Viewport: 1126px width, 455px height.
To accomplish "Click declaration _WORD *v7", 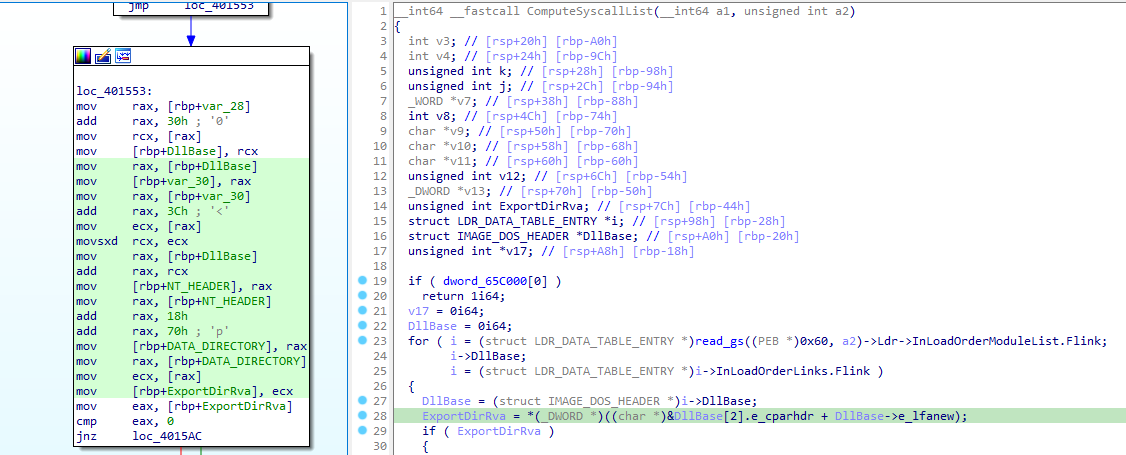I will point(439,101).
